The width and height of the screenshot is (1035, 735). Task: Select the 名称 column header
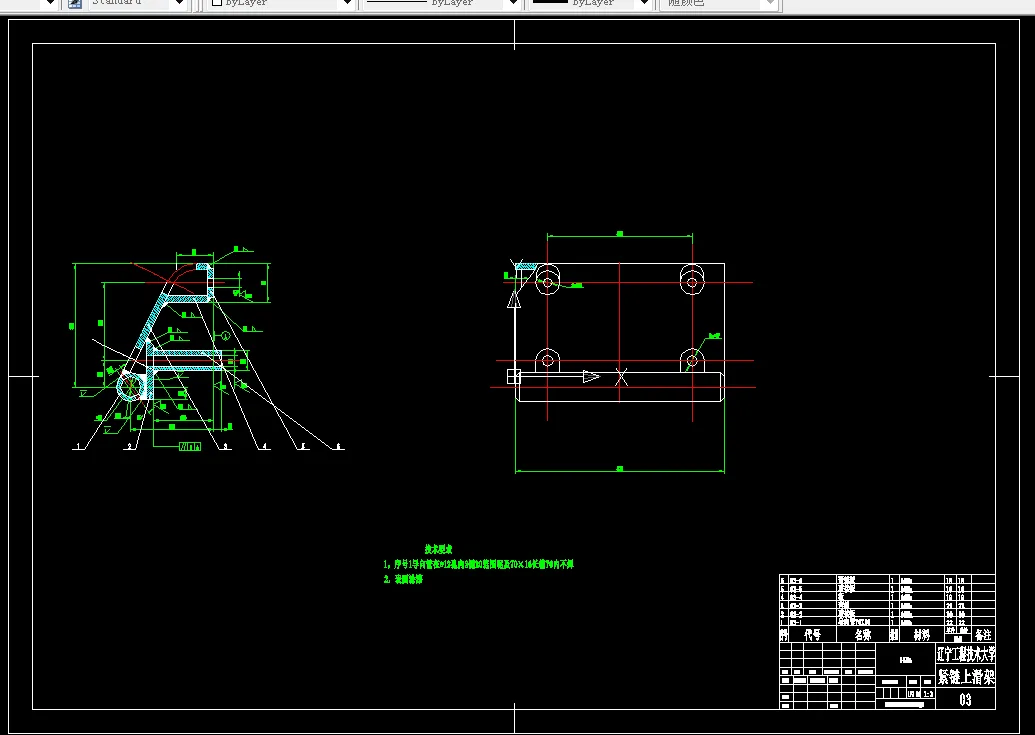[x=863, y=635]
